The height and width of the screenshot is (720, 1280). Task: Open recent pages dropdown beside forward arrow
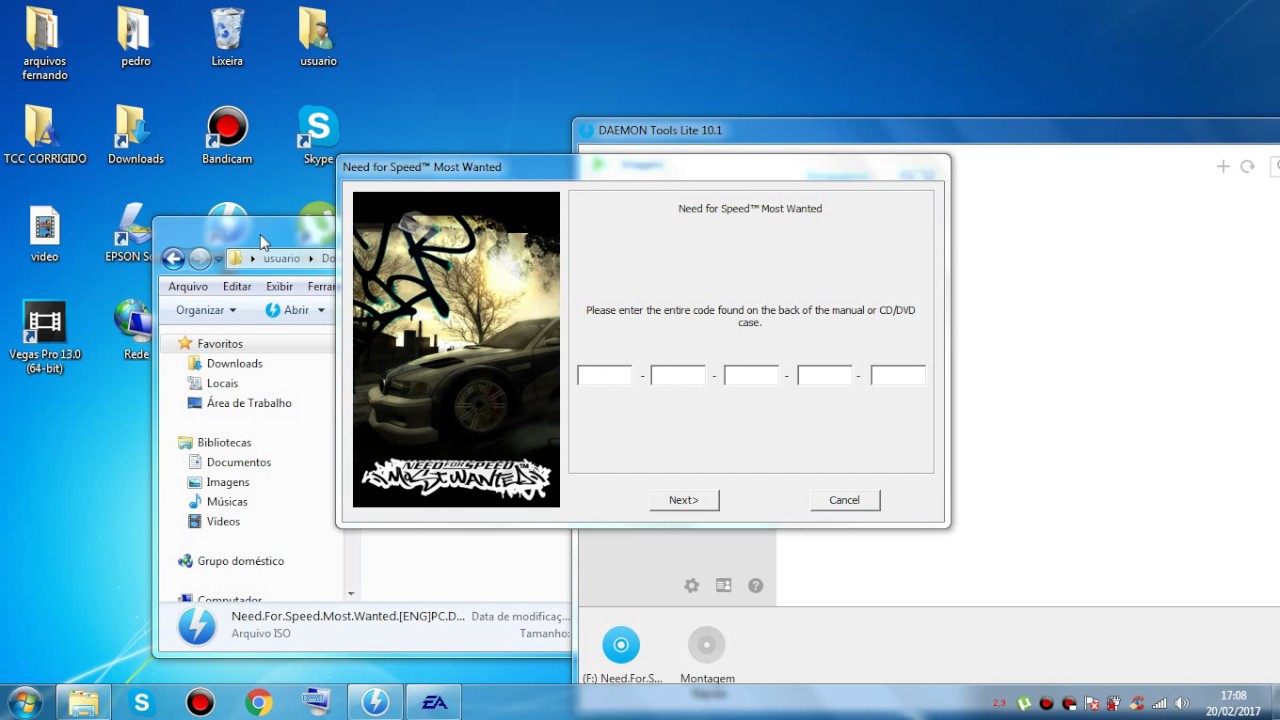[x=218, y=259]
